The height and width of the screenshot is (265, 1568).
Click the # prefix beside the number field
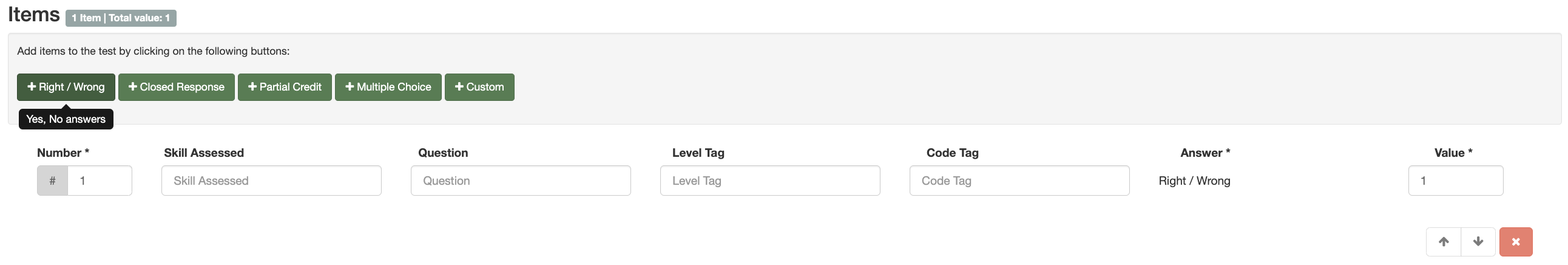point(52,181)
